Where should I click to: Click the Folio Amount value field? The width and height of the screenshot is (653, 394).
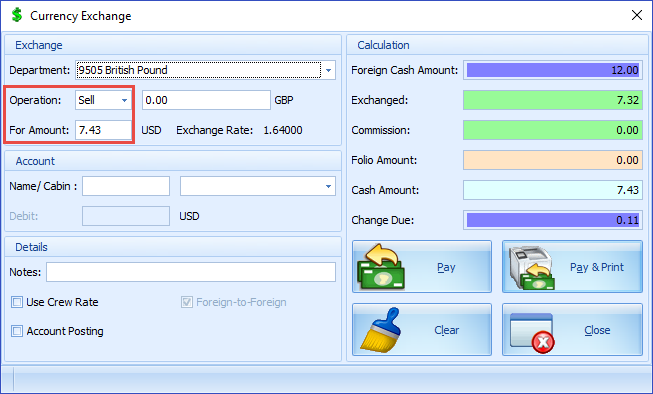[x=553, y=160]
